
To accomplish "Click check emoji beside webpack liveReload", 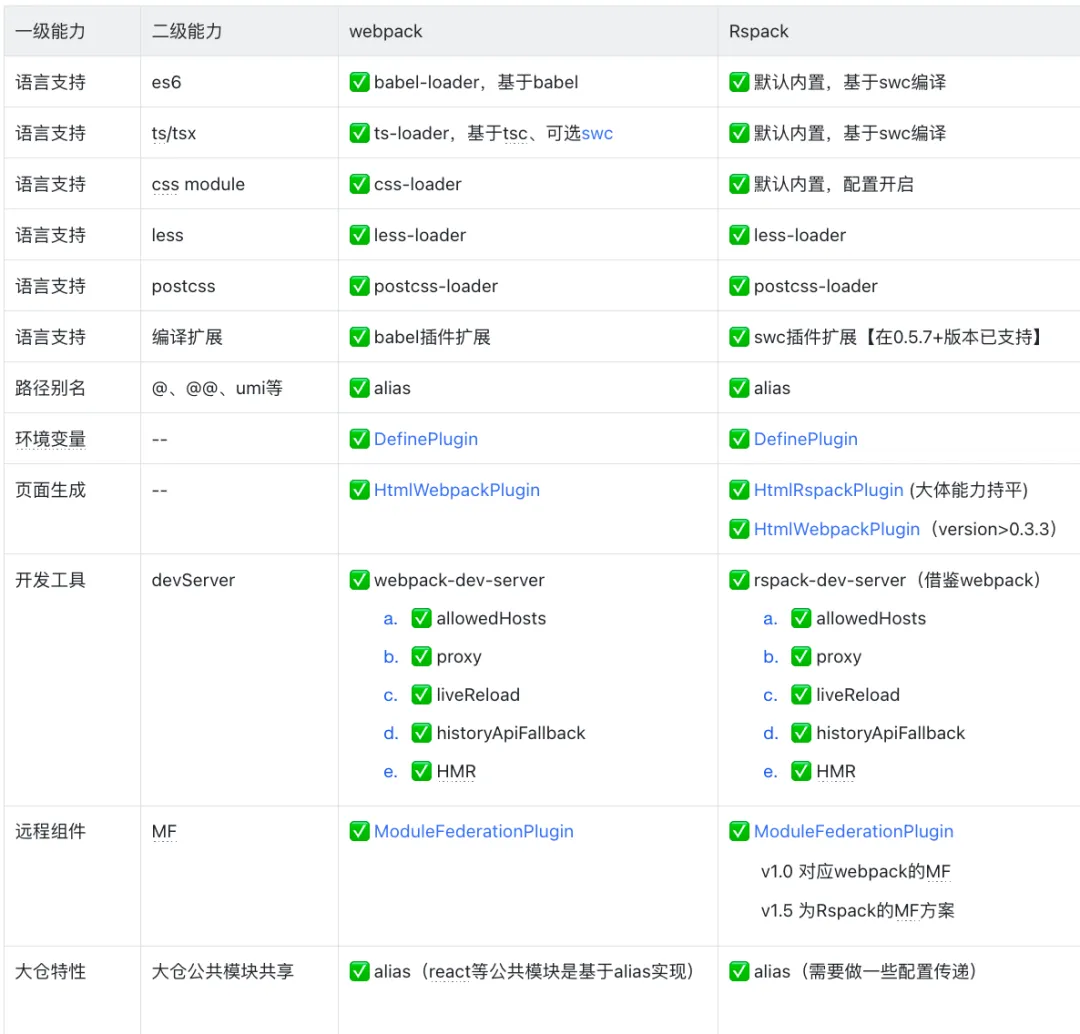I will click(422, 694).
